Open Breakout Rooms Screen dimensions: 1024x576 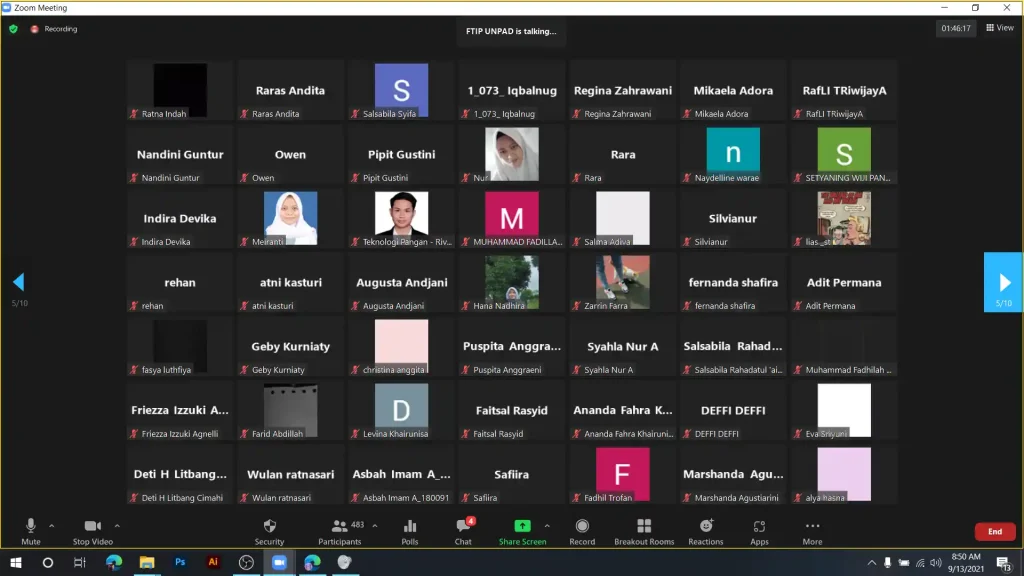click(644, 532)
